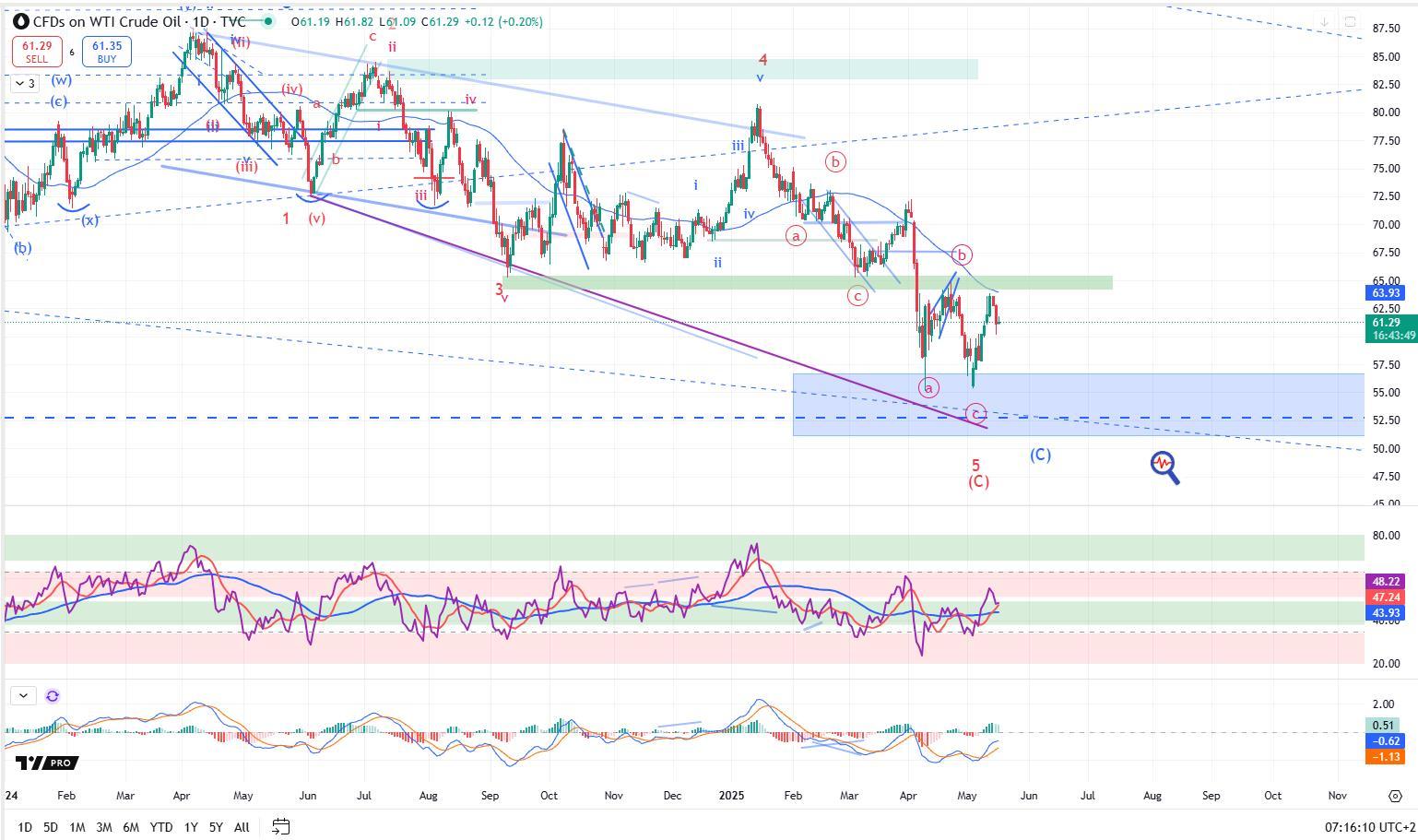
Task: Click the 2025 label on the time axis
Action: (x=731, y=796)
